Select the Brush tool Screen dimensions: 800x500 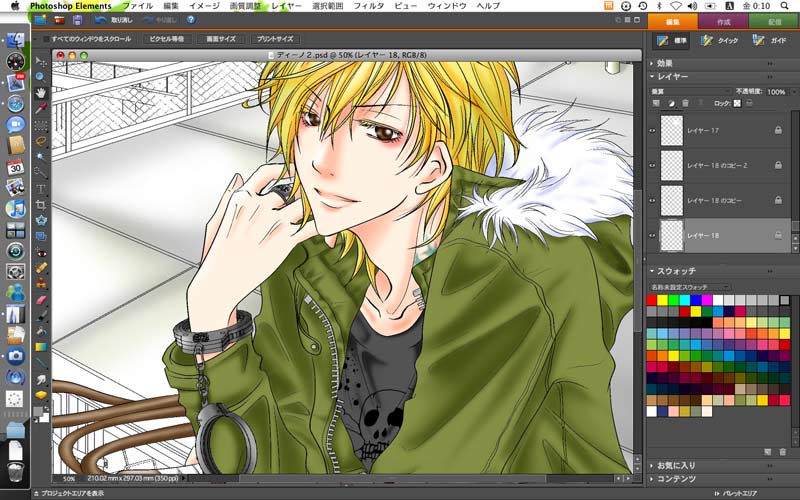tap(41, 315)
